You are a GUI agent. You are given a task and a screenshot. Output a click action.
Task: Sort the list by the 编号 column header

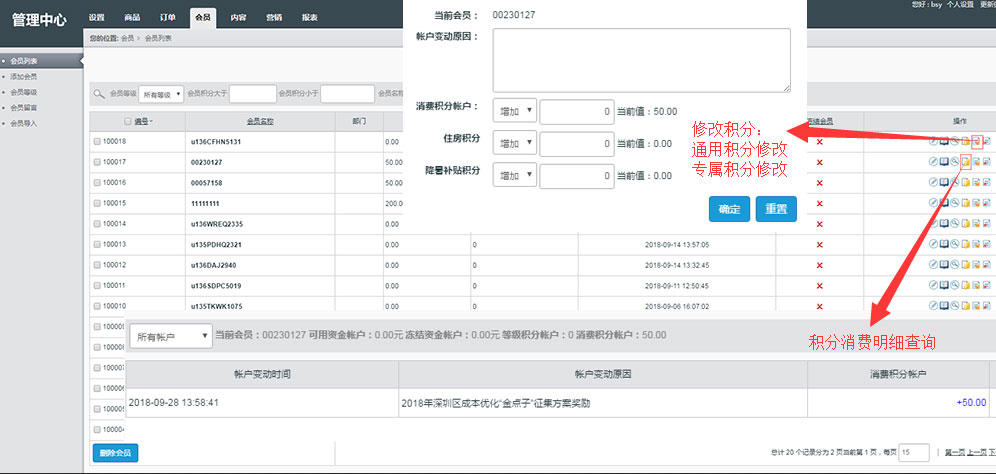pyautogui.click(x=143, y=121)
